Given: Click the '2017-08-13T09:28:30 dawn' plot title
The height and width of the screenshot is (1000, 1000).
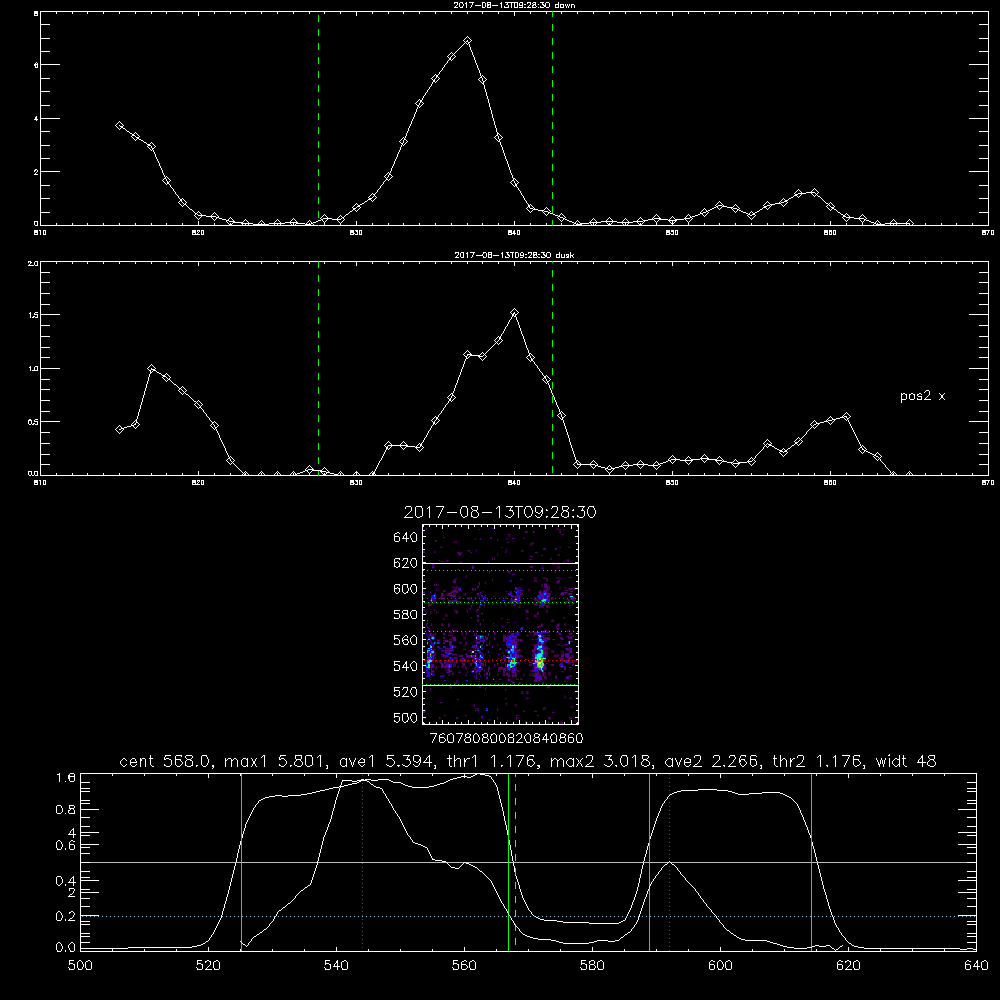Looking at the screenshot, I should click(x=514, y=5).
